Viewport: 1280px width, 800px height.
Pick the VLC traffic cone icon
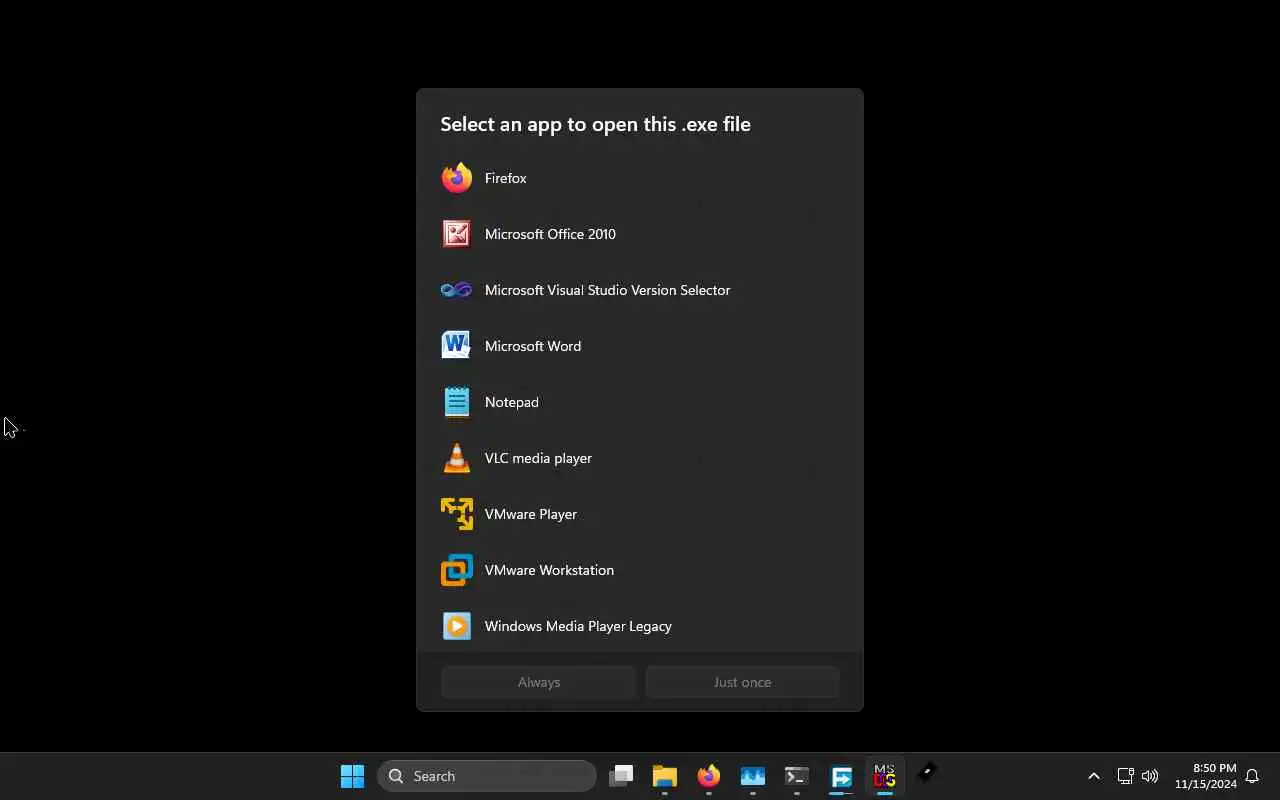457,458
